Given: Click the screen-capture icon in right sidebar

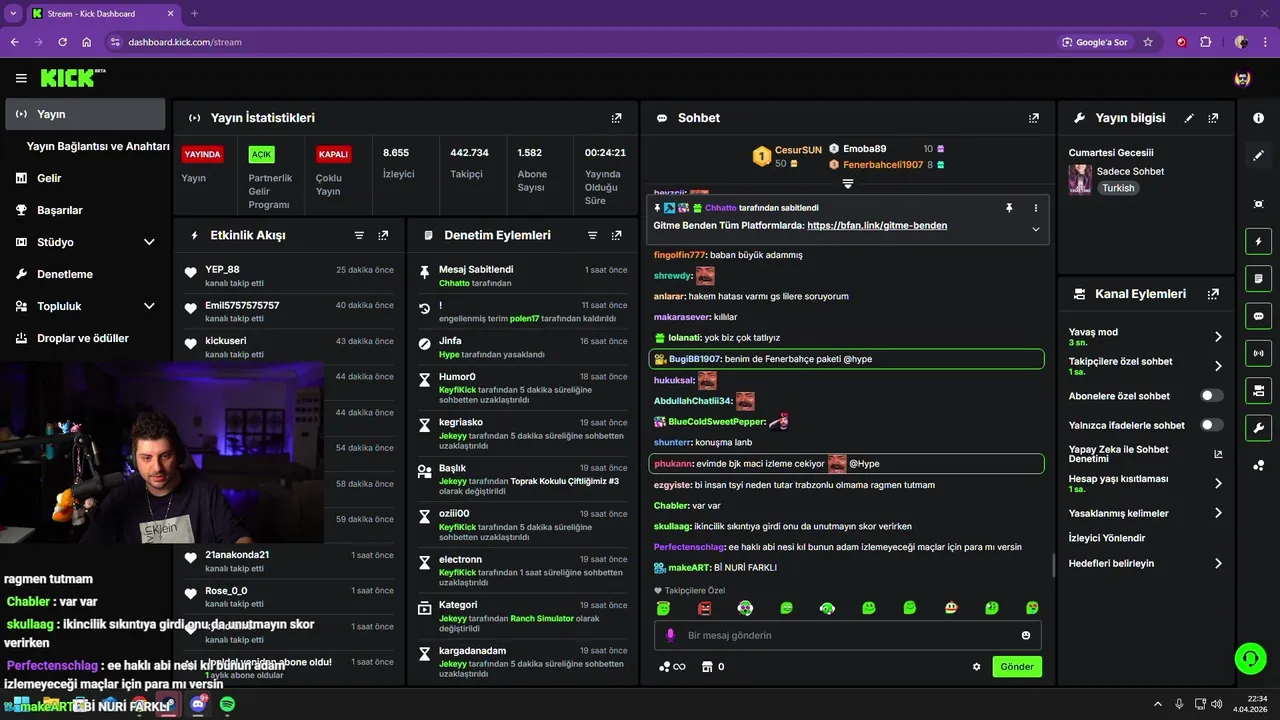Looking at the screenshot, I should tap(1258, 204).
